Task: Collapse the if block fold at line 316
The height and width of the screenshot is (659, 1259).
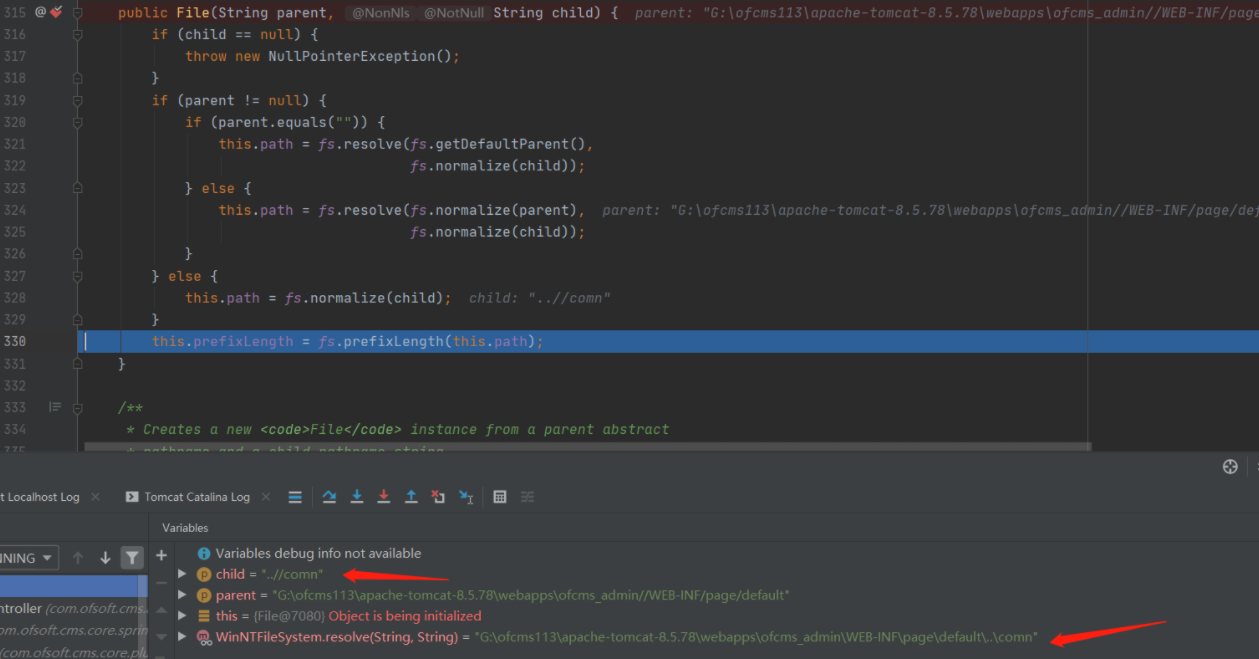Action: (x=78, y=34)
